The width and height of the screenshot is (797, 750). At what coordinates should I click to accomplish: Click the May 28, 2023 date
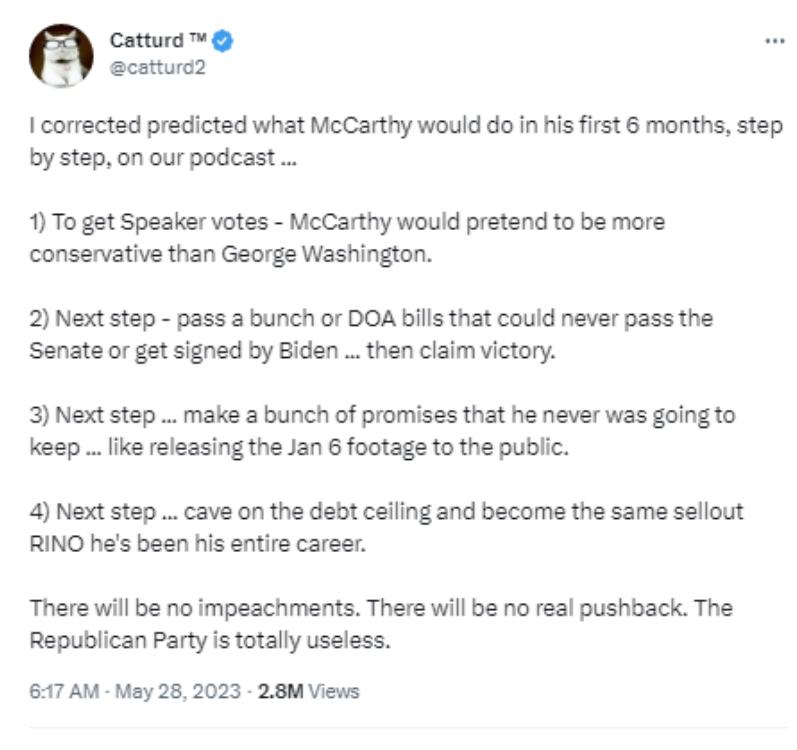tap(178, 691)
